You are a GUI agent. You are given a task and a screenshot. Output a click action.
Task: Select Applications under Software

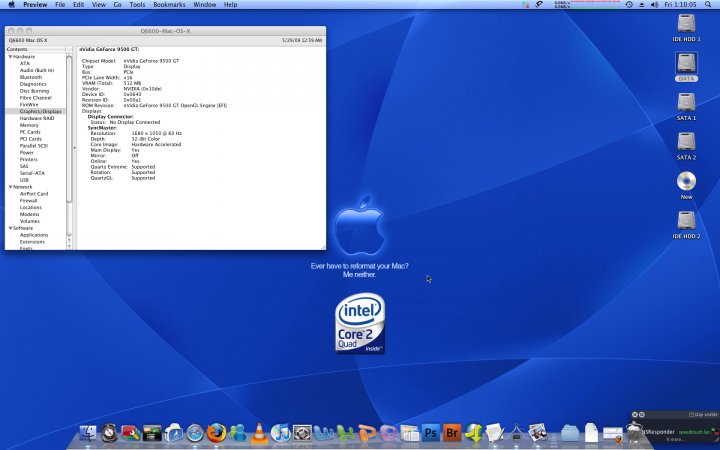tap(34, 235)
